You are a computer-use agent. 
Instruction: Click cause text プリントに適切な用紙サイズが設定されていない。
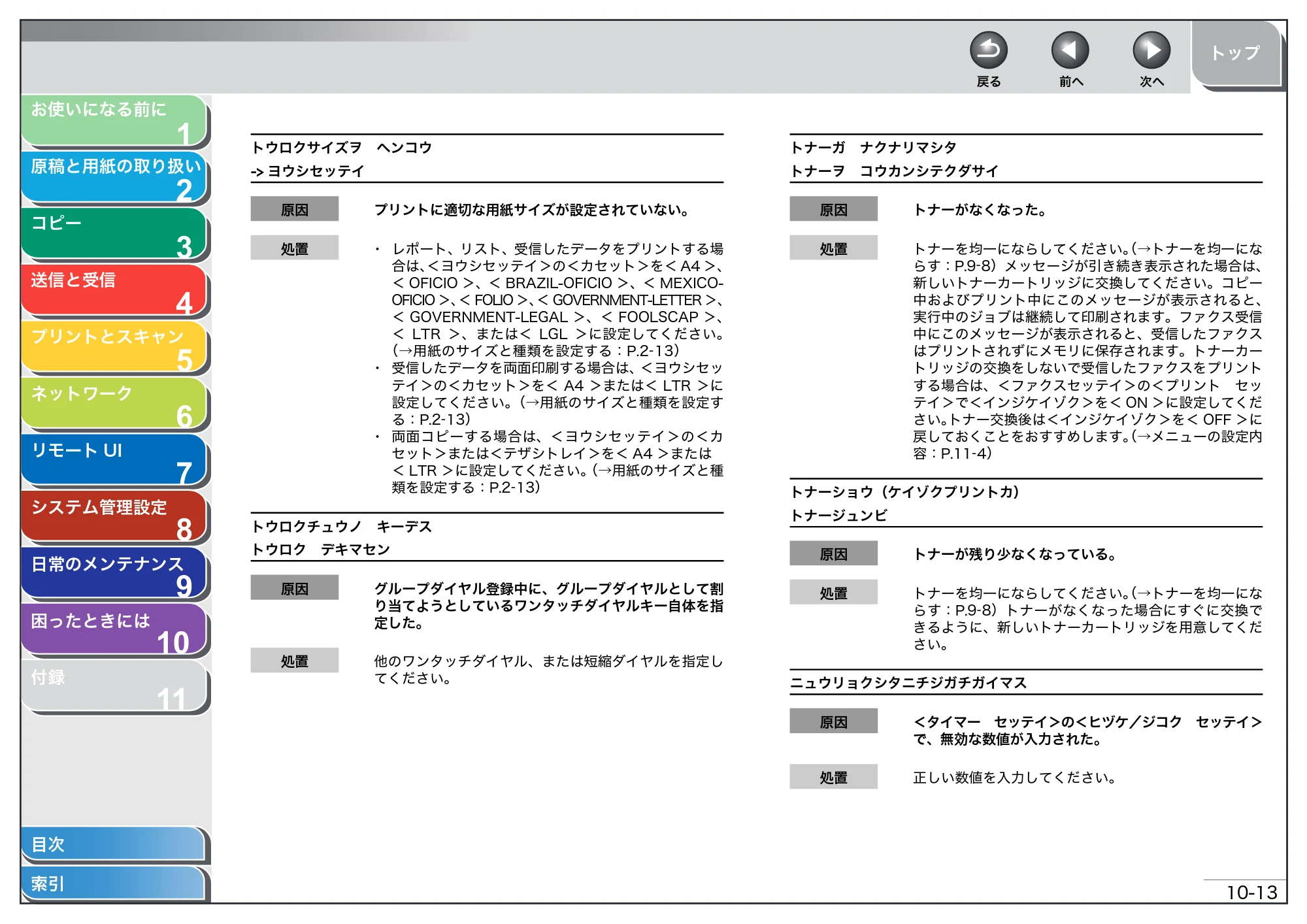(x=532, y=210)
